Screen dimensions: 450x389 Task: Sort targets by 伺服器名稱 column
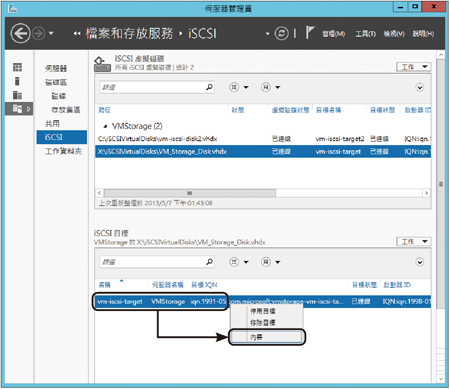point(167,285)
